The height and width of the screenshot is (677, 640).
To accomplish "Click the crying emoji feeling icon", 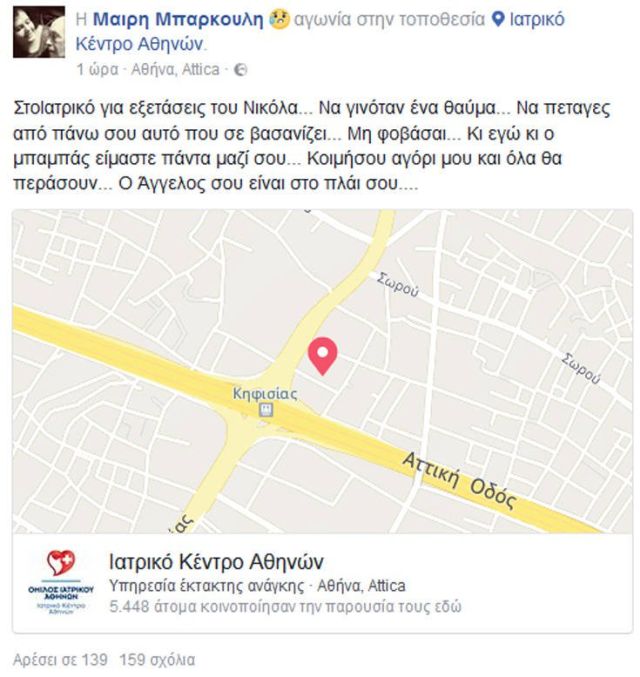I will [279, 20].
